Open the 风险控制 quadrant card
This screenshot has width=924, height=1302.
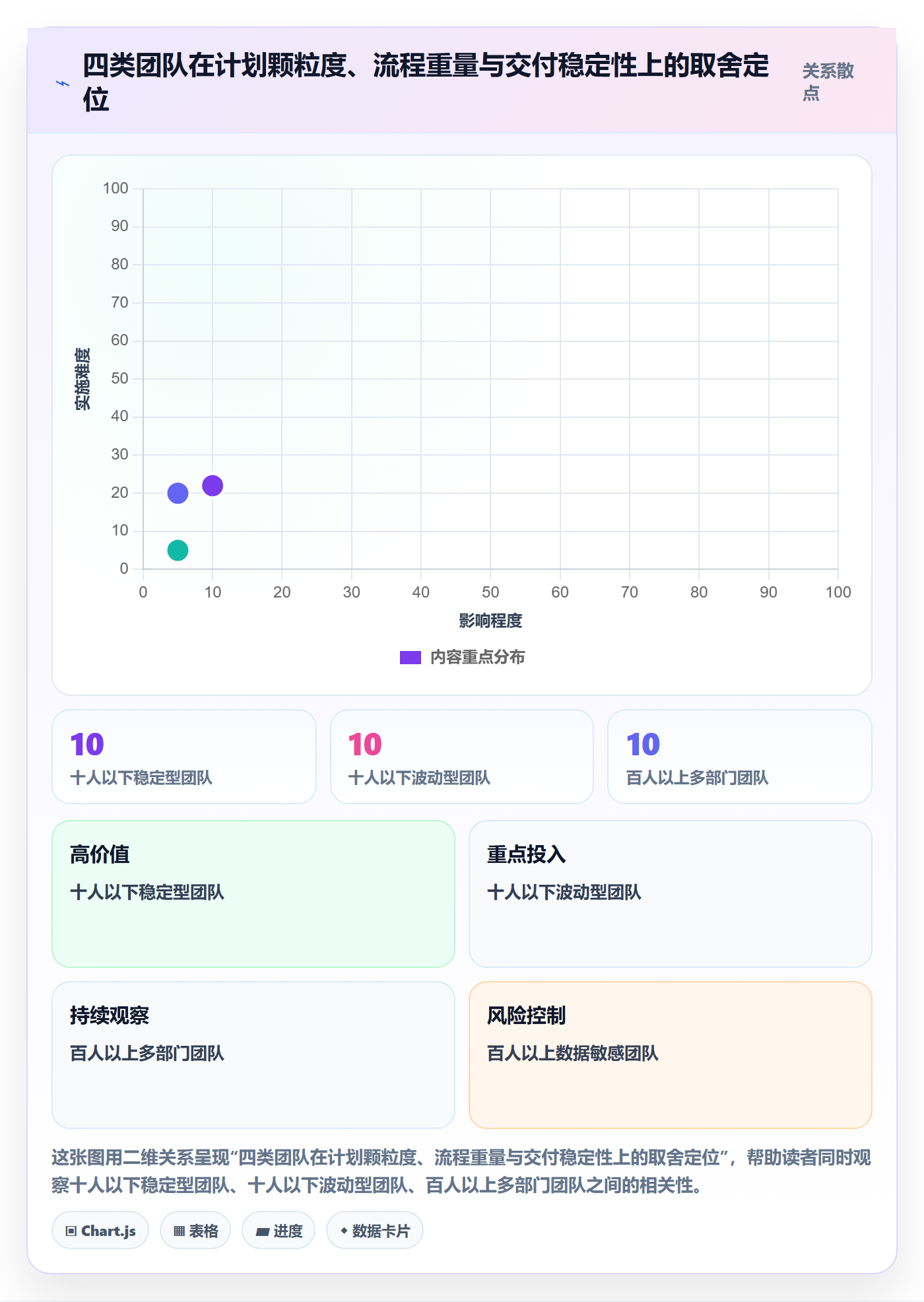(x=671, y=1055)
